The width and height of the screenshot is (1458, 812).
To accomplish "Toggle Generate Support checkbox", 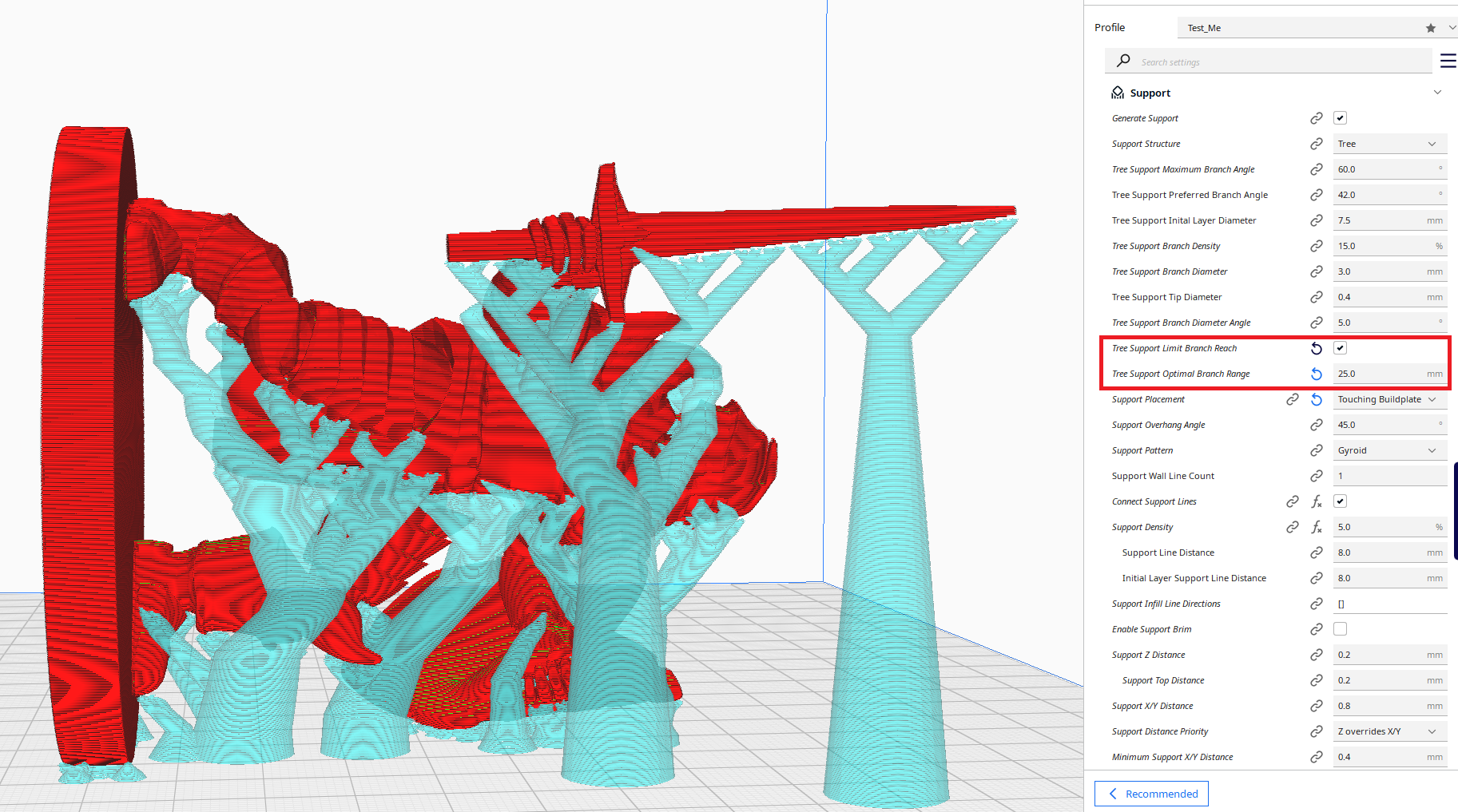I will (x=1341, y=118).
